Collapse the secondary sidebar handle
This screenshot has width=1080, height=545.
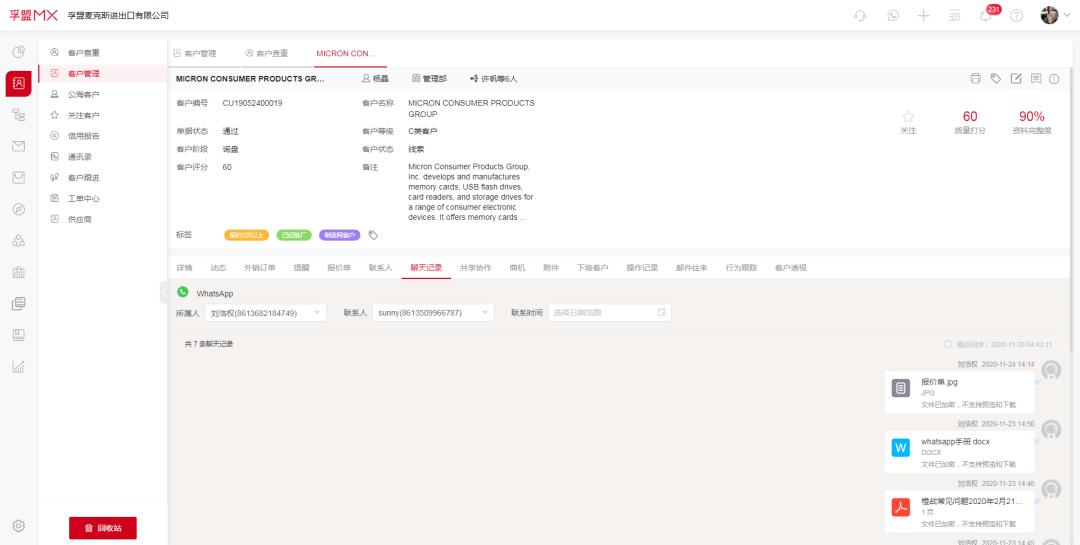pyautogui.click(x=164, y=292)
